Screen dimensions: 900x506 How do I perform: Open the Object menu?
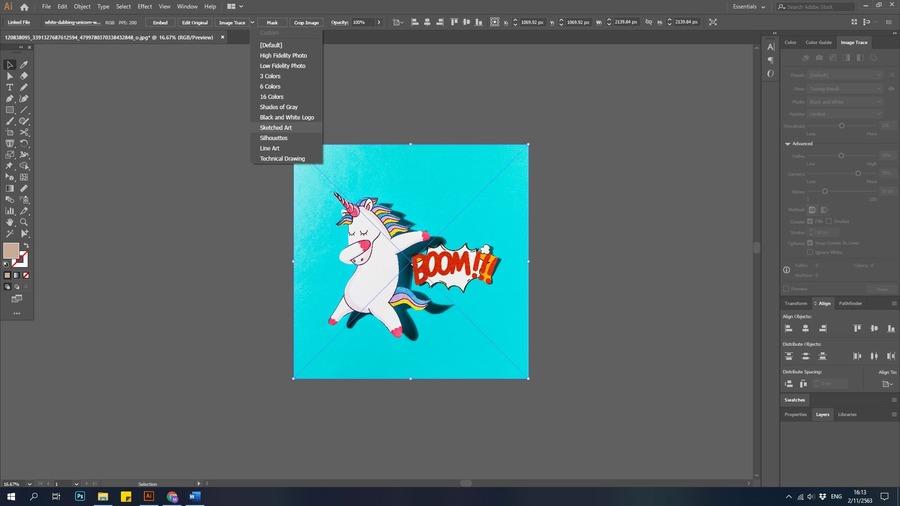coord(82,7)
